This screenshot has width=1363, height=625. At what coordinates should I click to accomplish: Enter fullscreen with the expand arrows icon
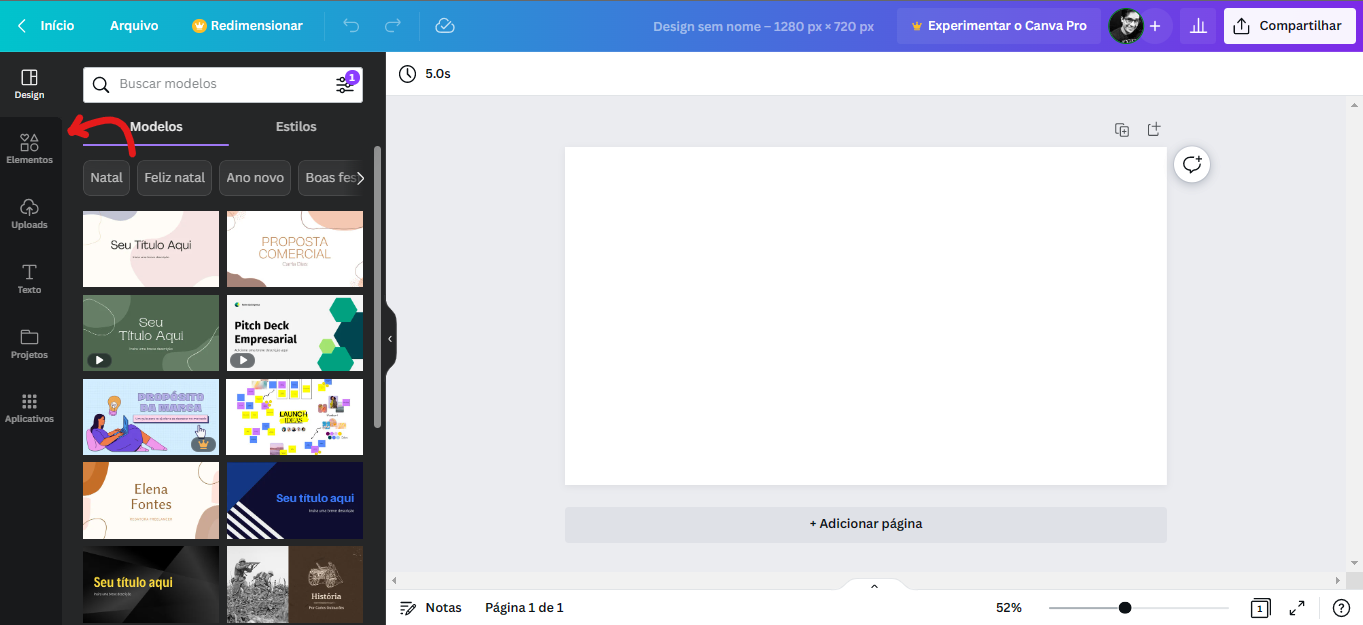pyautogui.click(x=1297, y=608)
